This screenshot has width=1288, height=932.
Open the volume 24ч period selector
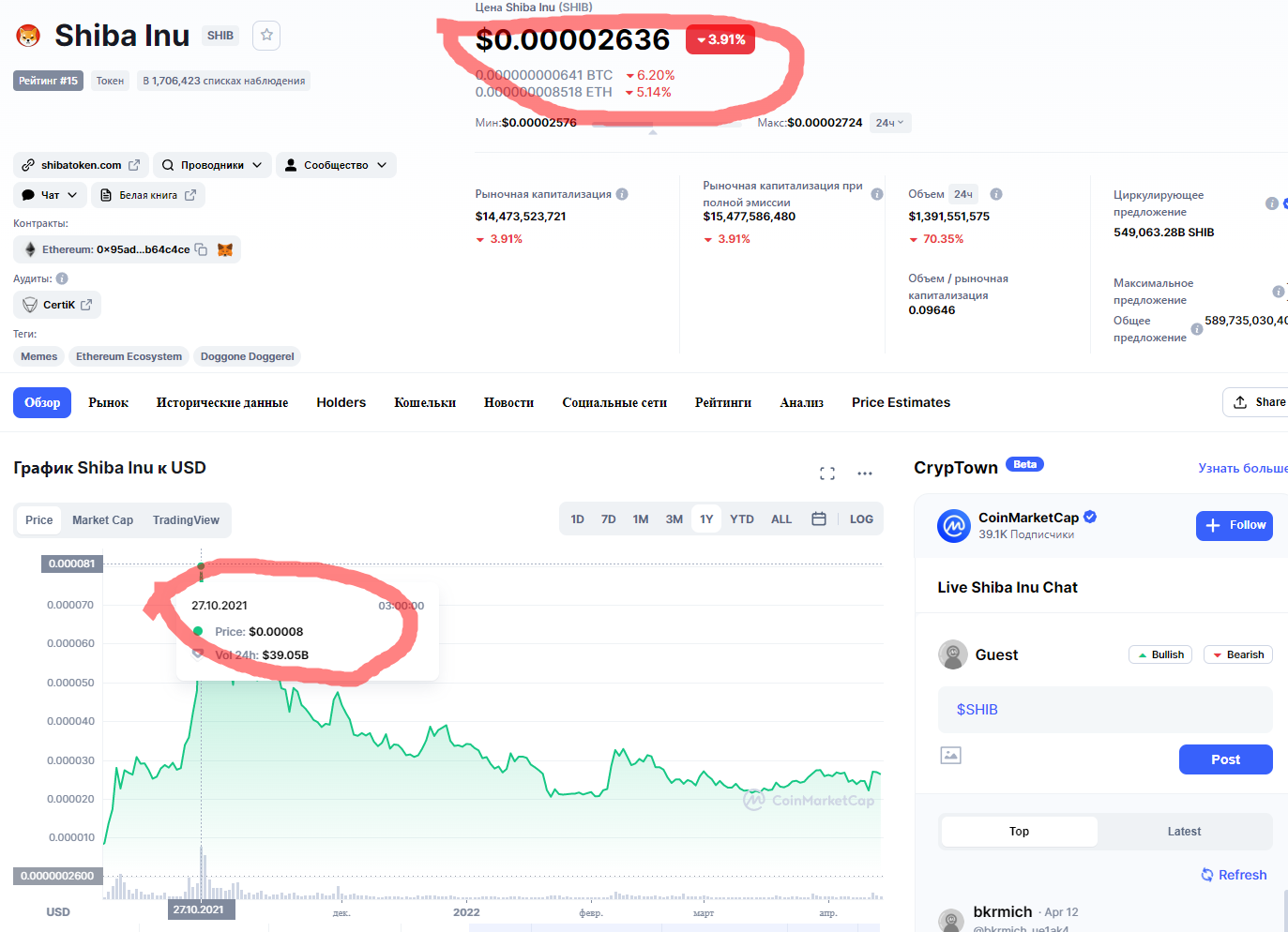point(963,194)
